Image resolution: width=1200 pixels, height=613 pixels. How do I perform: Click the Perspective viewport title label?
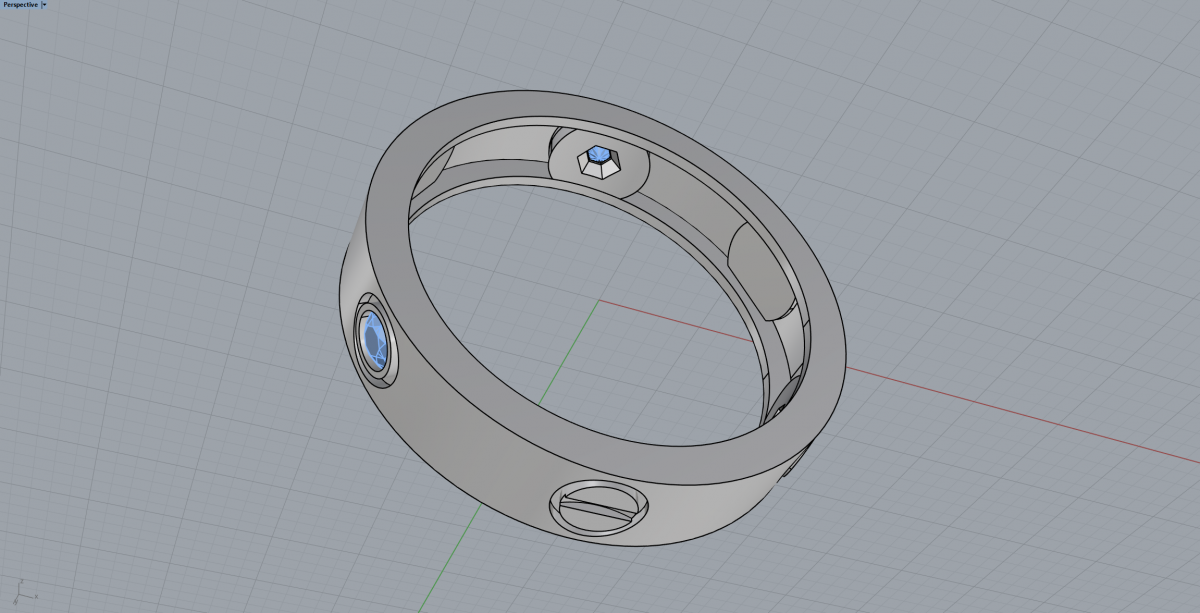[20, 5]
